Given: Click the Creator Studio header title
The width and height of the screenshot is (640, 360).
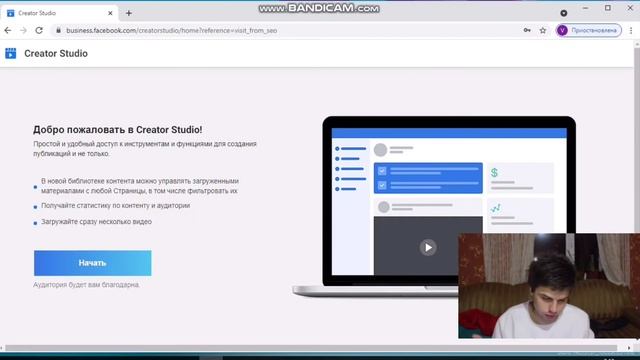Looking at the screenshot, I should 56,53.
